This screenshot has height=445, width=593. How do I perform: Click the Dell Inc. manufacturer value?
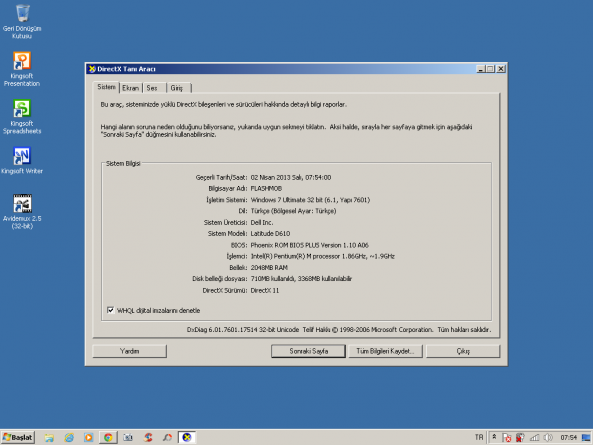[262, 222]
